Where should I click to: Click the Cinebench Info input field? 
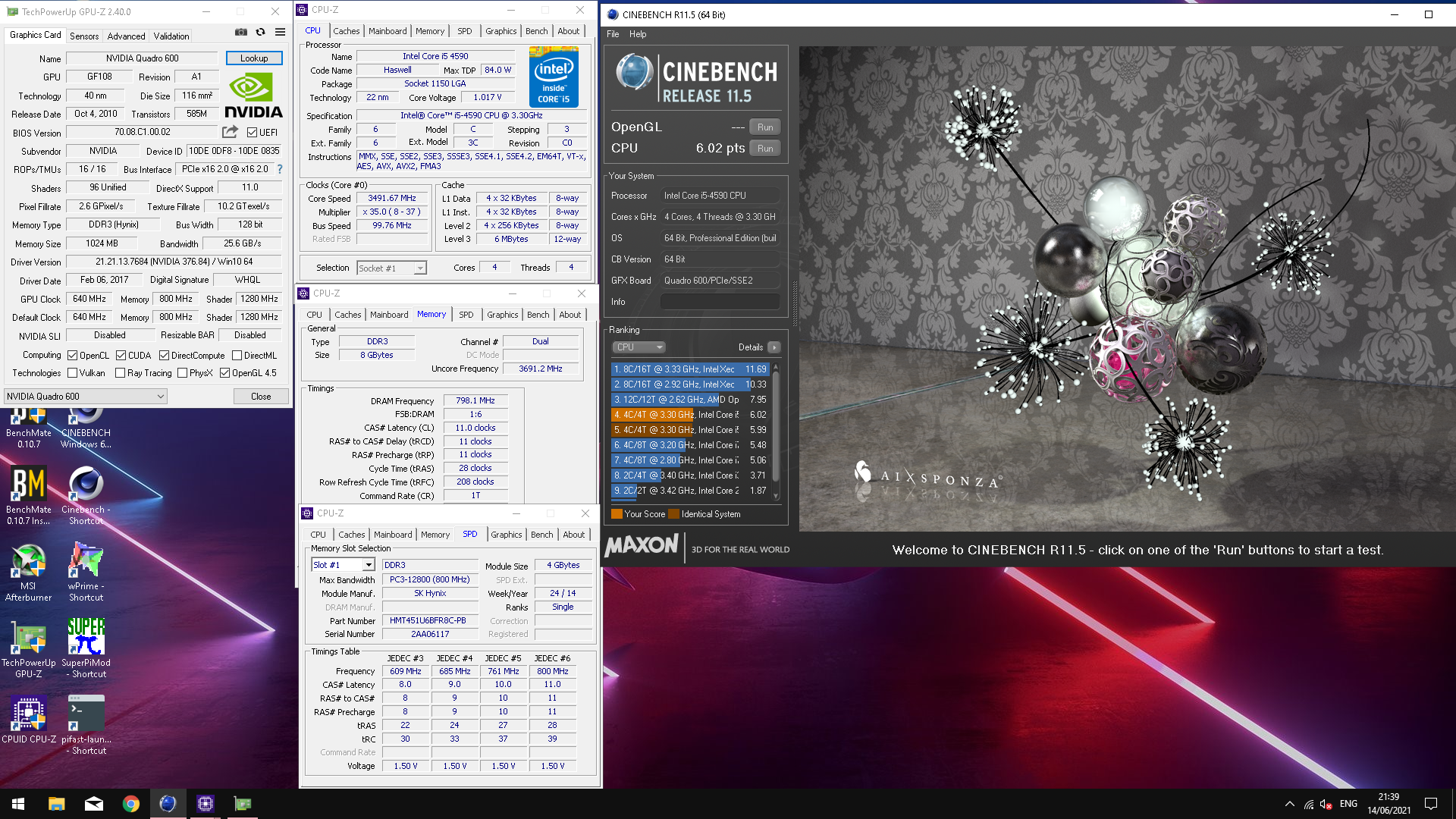pos(720,302)
